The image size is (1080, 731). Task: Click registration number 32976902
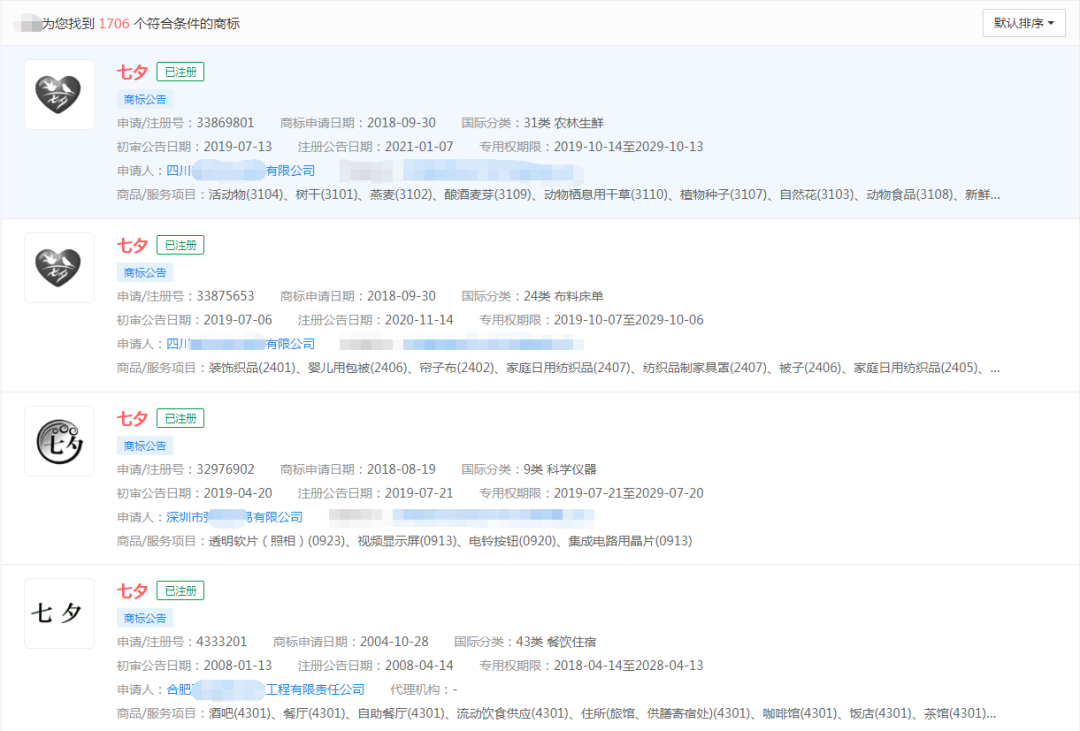(x=225, y=469)
